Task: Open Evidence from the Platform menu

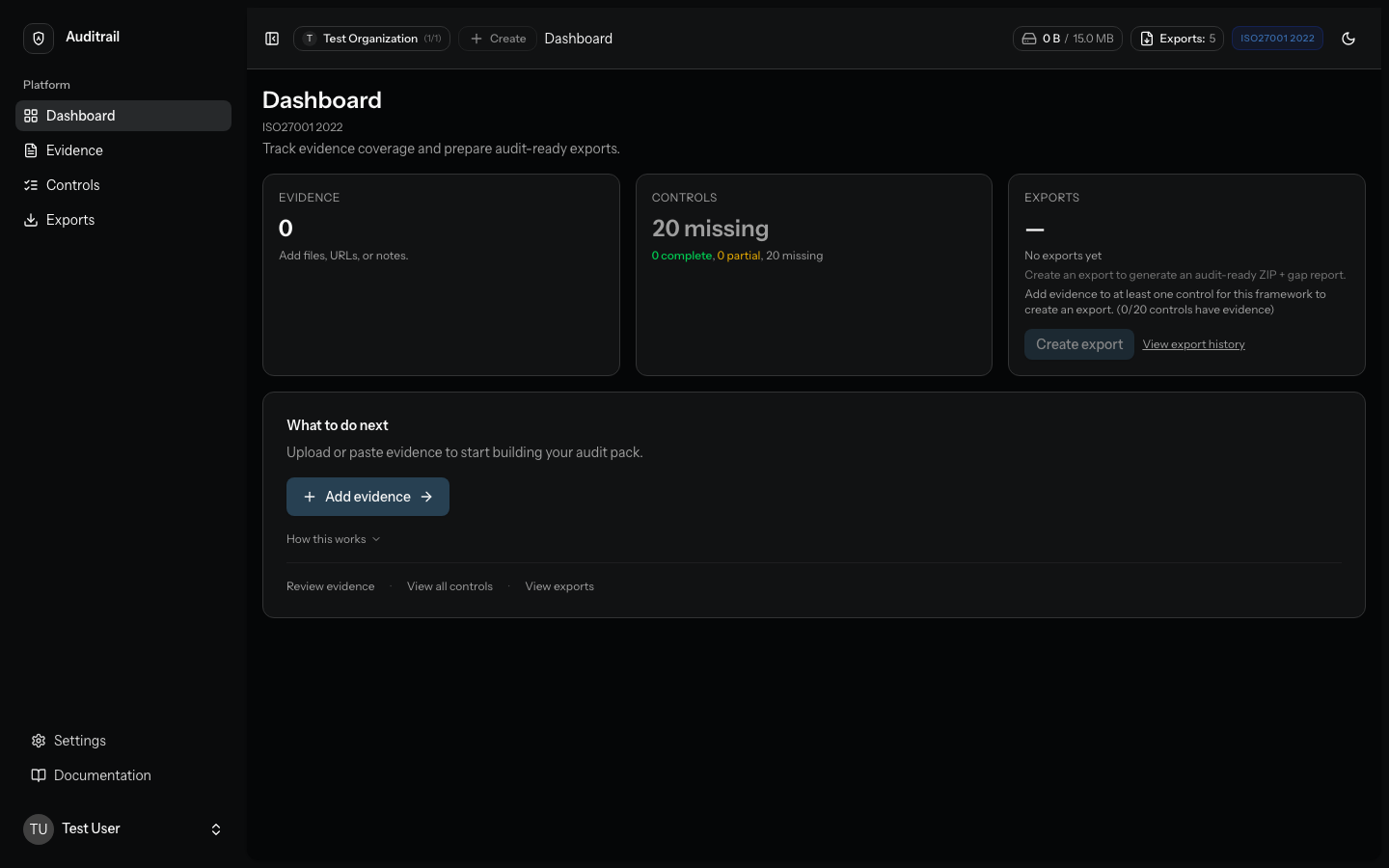Action: [x=73, y=149]
